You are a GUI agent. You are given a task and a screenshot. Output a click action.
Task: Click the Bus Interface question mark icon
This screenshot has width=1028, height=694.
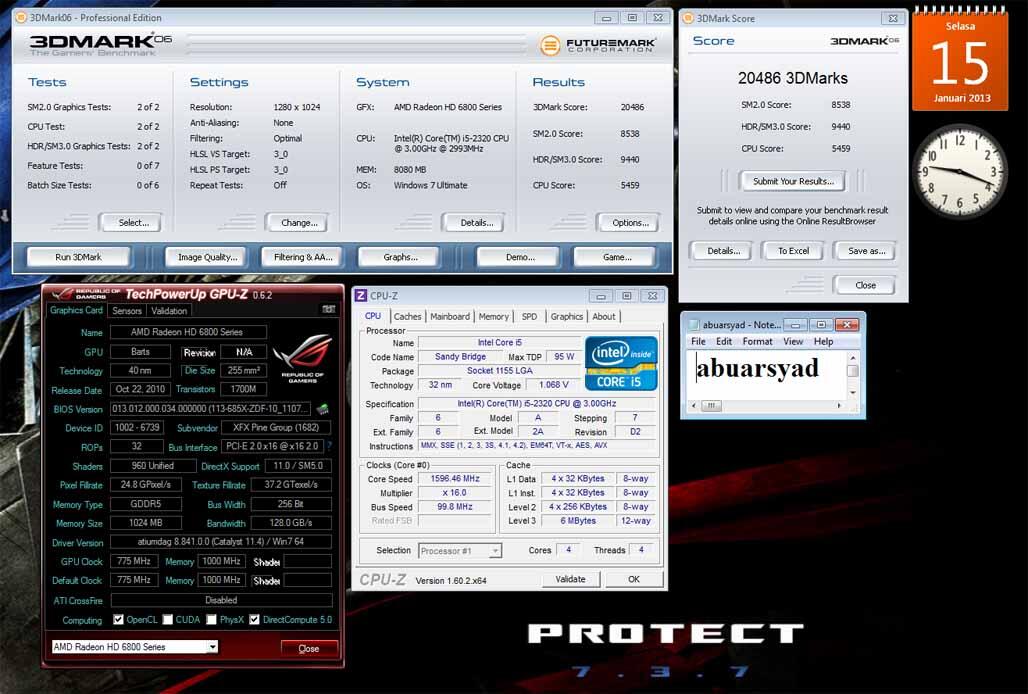coord(329,446)
